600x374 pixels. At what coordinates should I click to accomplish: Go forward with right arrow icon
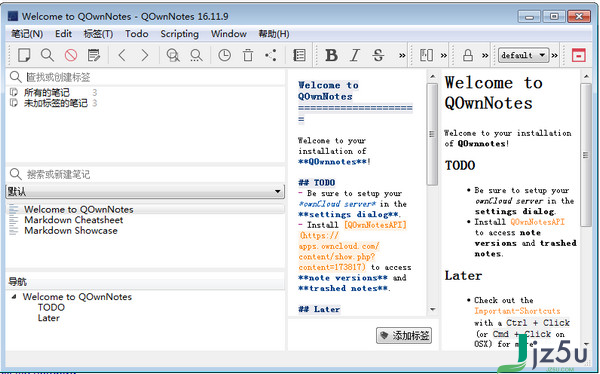coord(145,56)
